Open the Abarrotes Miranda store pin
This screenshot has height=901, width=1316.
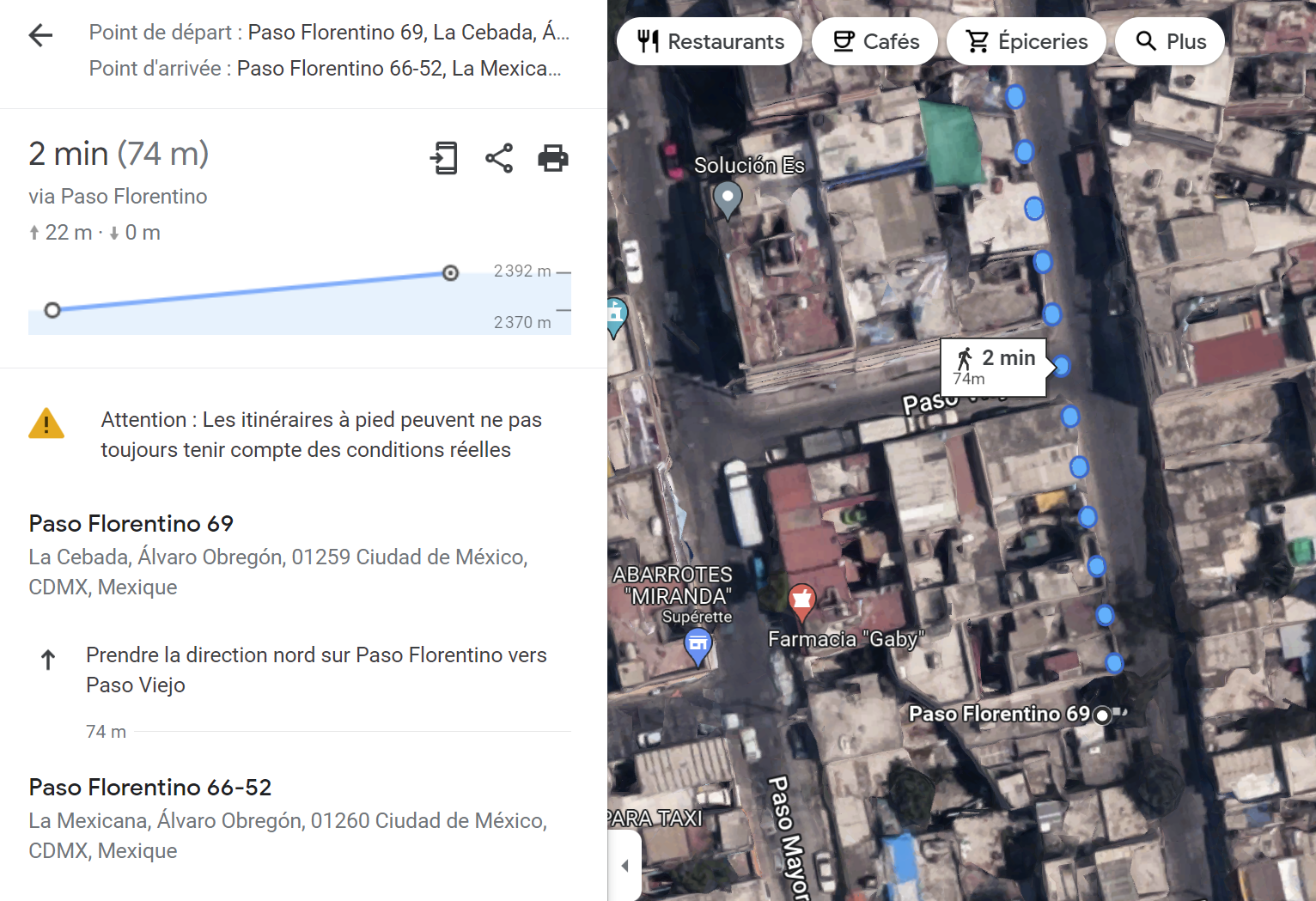[x=698, y=644]
